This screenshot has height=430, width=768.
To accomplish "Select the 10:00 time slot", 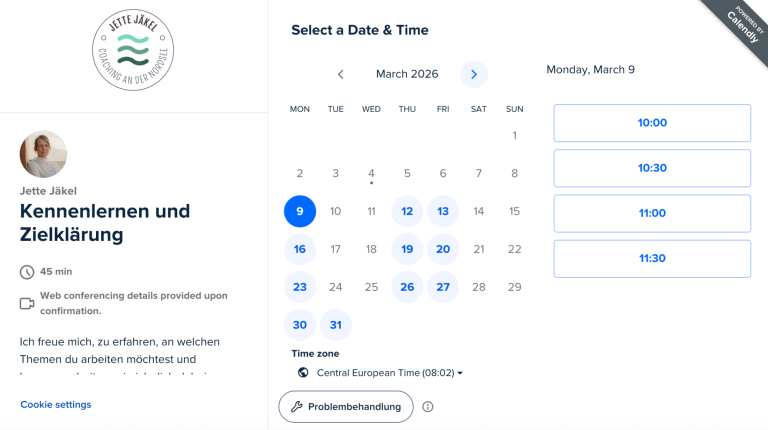I will click(652, 123).
